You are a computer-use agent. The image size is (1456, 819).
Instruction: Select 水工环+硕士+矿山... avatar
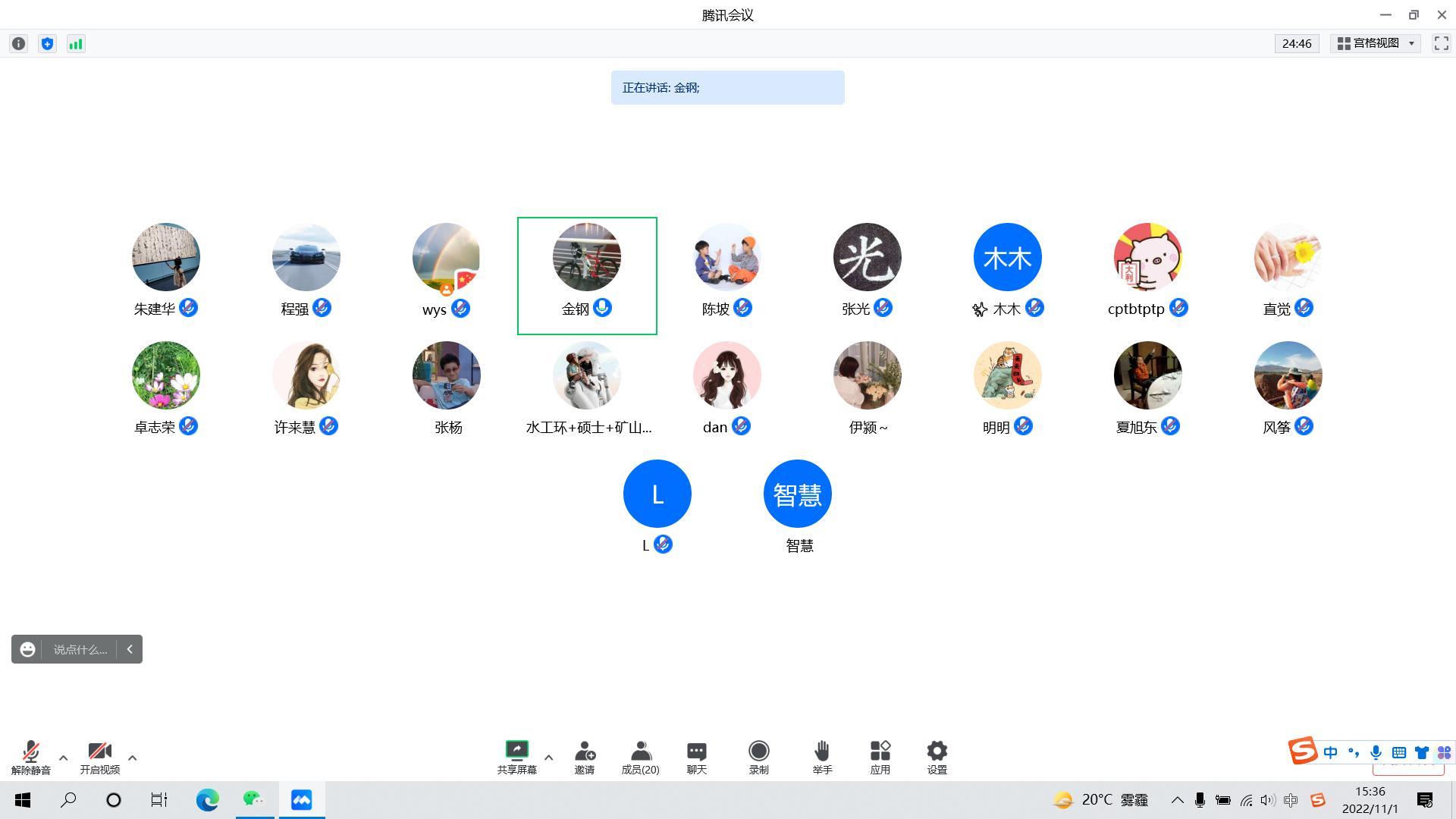coord(587,375)
